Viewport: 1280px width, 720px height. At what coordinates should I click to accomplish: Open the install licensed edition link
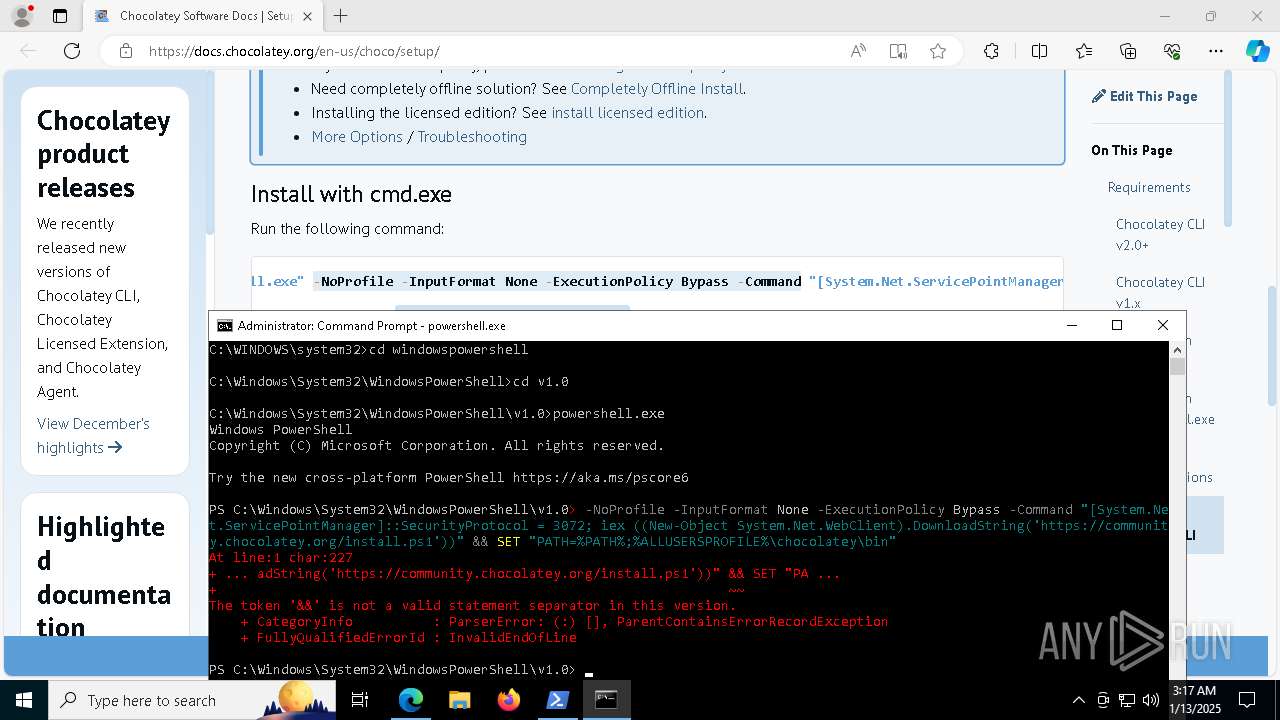pyautogui.click(x=627, y=113)
